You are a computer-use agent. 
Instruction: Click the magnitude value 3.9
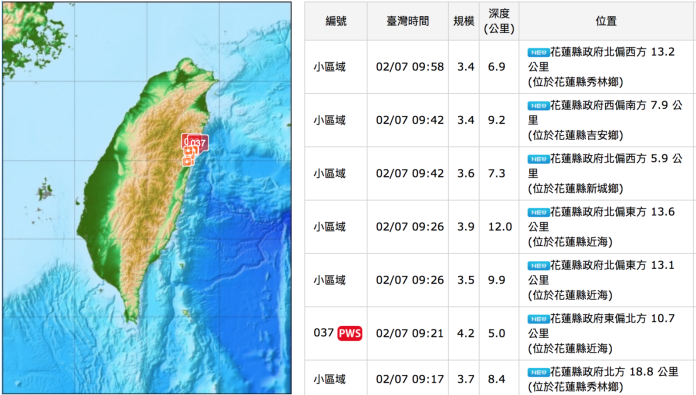click(466, 227)
